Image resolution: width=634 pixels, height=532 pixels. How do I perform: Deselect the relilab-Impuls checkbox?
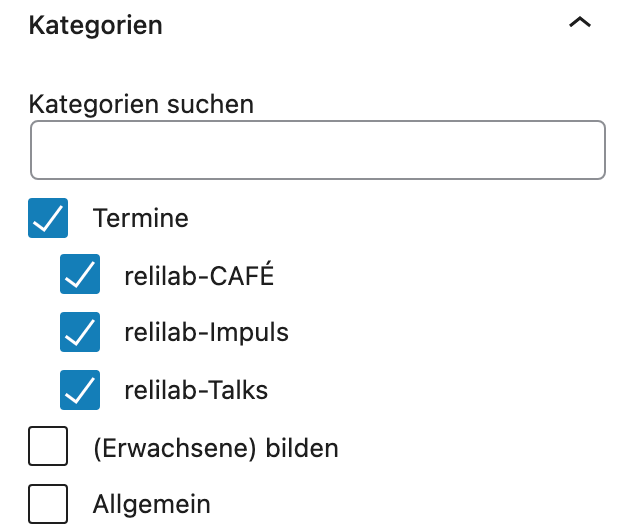pyautogui.click(x=80, y=332)
